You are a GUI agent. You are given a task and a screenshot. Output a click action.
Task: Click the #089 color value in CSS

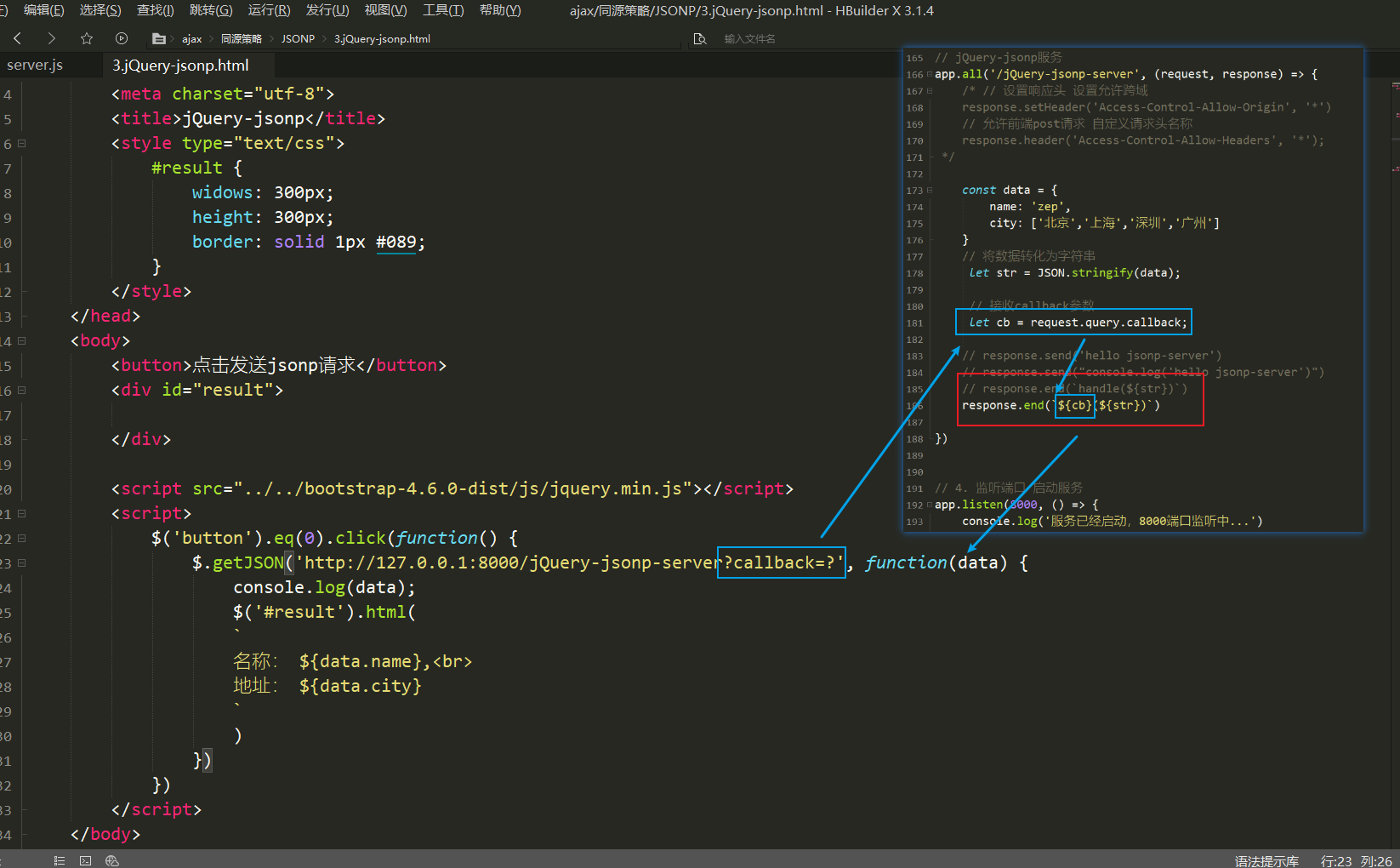pos(396,242)
